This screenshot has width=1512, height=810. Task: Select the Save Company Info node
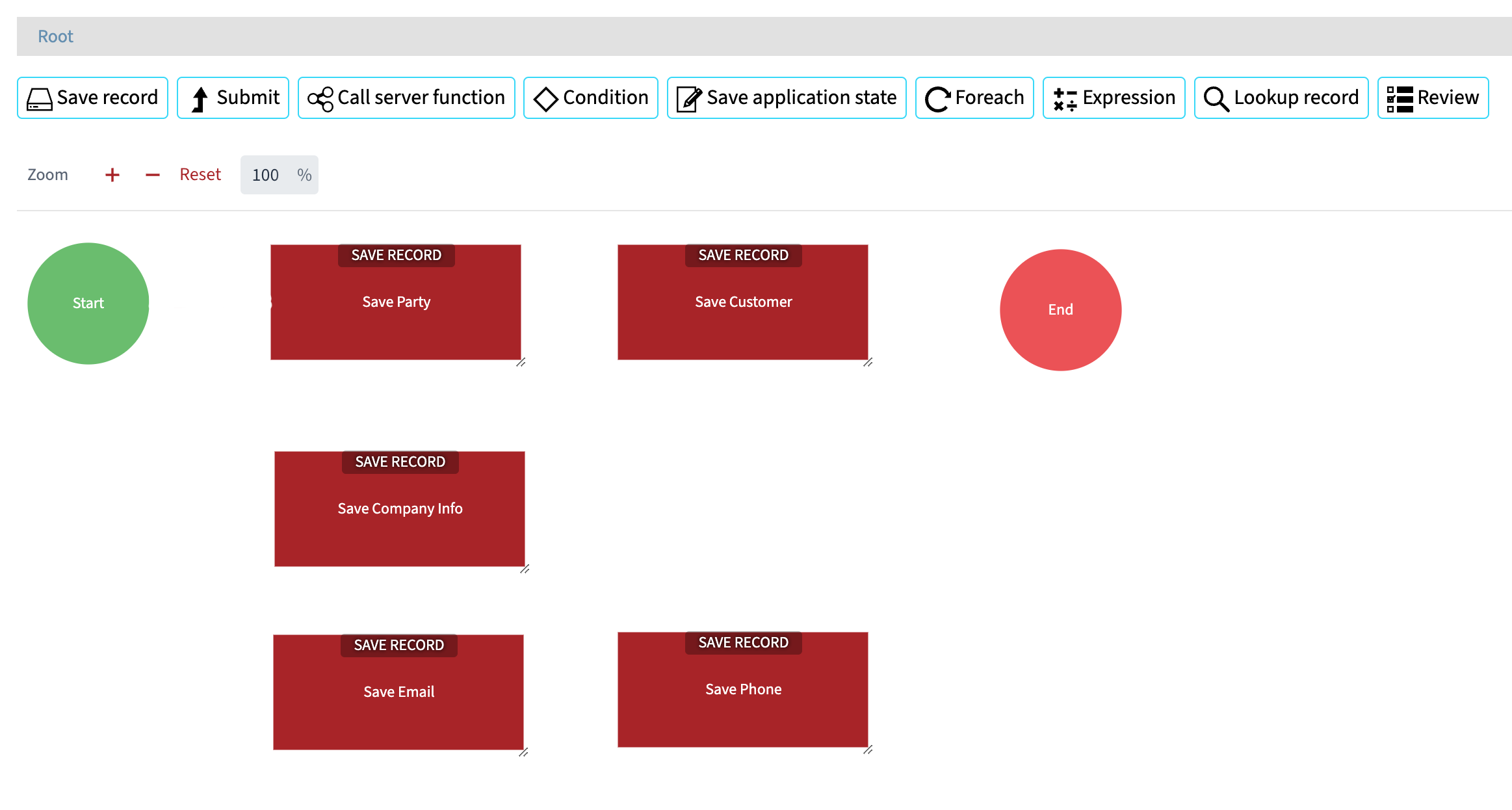399,508
